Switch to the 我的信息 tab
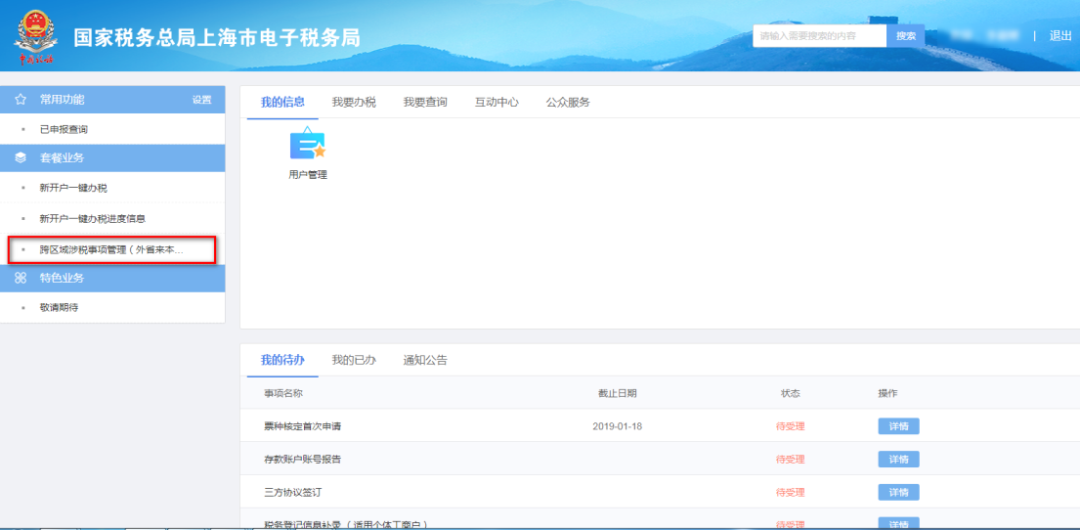Viewport: 1080px width, 530px height. coord(282,102)
